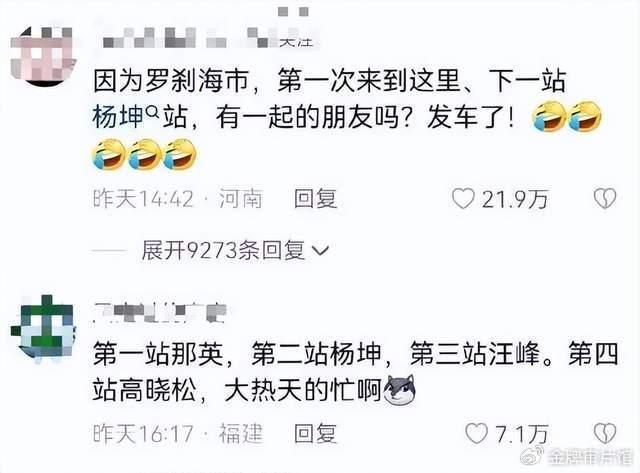
Task: Open the second commenter's green avatar
Action: click(44, 327)
